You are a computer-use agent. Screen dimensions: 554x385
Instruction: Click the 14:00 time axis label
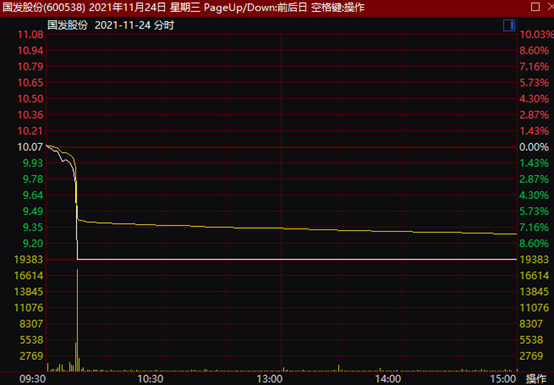tap(388, 379)
